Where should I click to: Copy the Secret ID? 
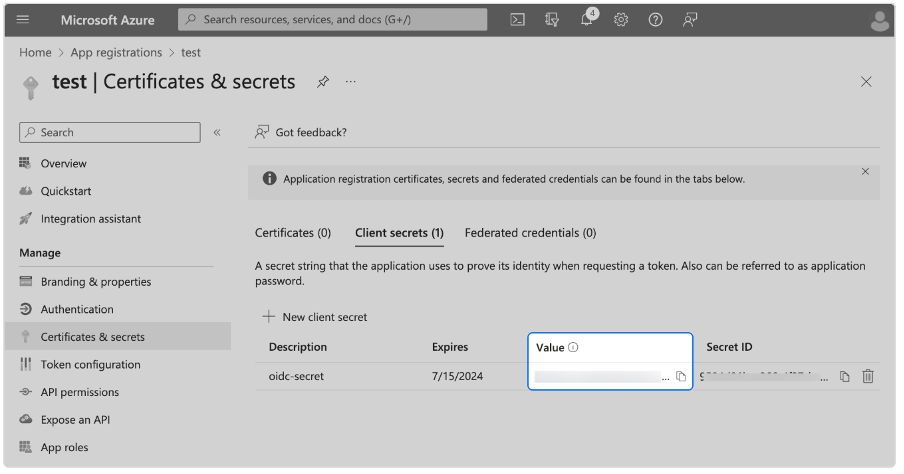tap(844, 376)
